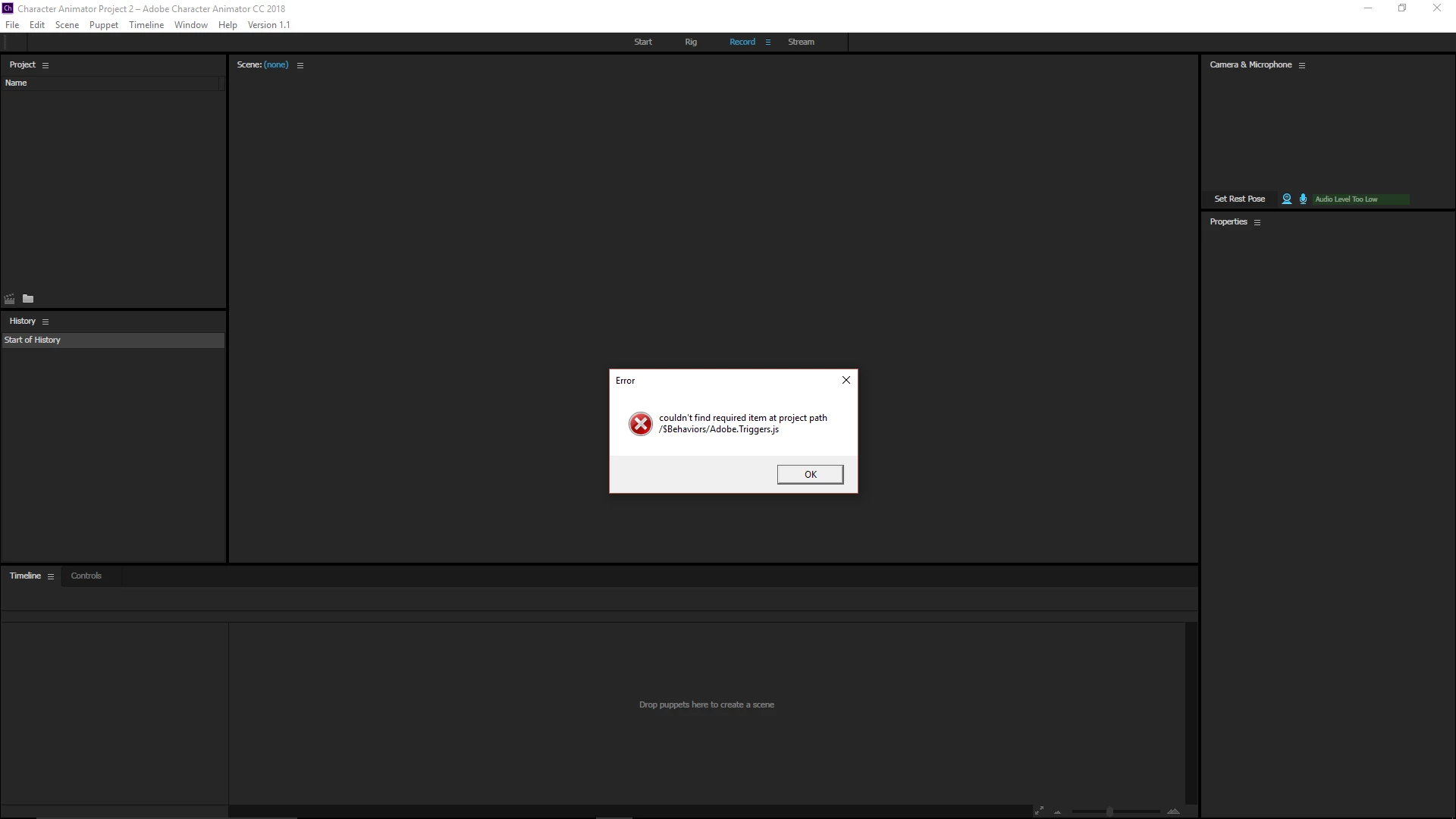Open the File menu

tap(12, 25)
